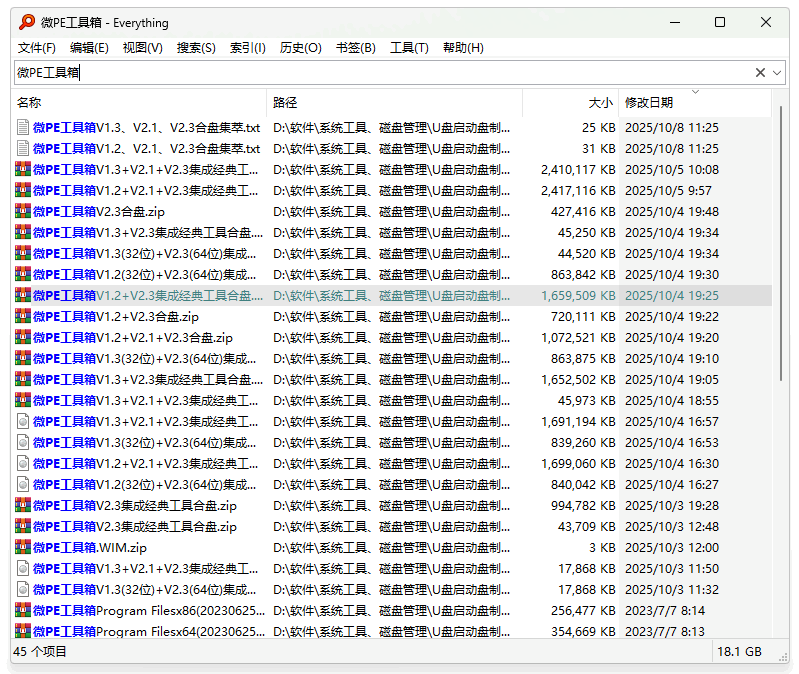
Task: Select the file name 微PE工具箱V2.3合盘.zip
Action: (99, 211)
